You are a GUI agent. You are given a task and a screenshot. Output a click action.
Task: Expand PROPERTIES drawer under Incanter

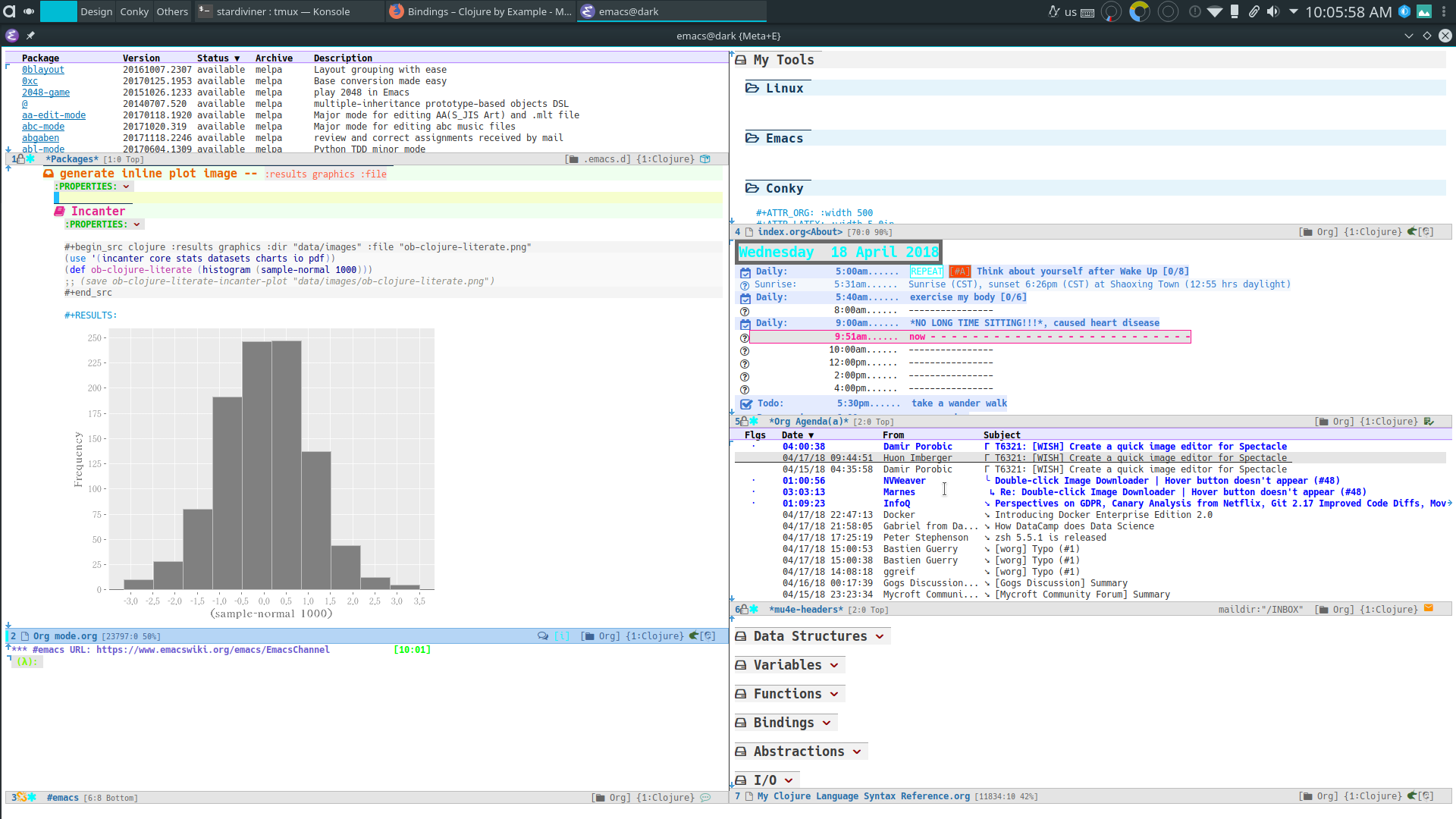click(x=136, y=224)
